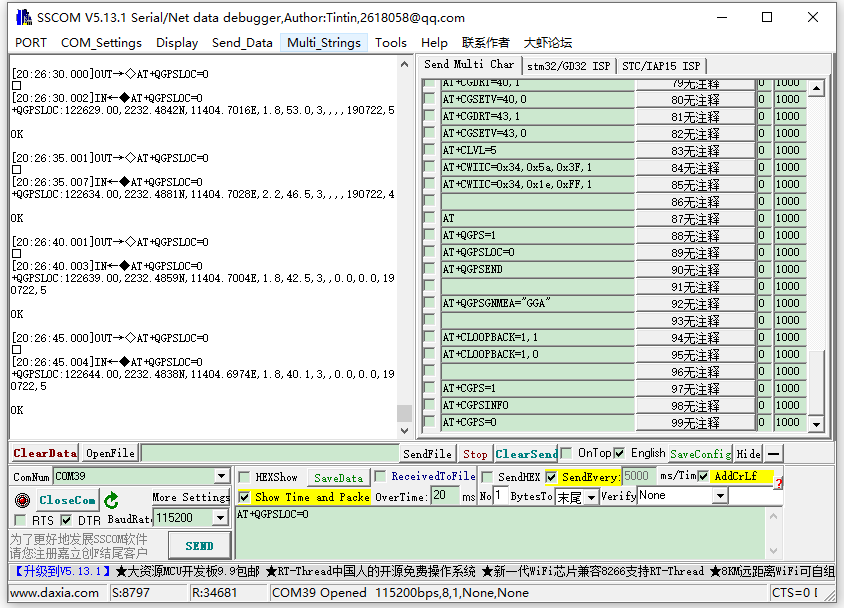Screen dimensions: 844x608
Task: Check the box for AT+QGPSLOC=0 multi-string row
Action: pyautogui.click(x=429, y=252)
